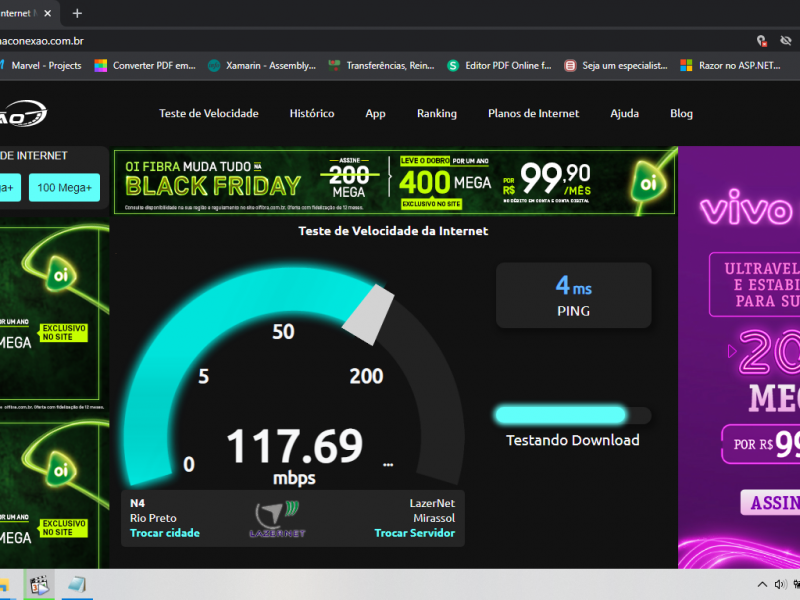Click the Mirassol server location text

click(x=434, y=518)
